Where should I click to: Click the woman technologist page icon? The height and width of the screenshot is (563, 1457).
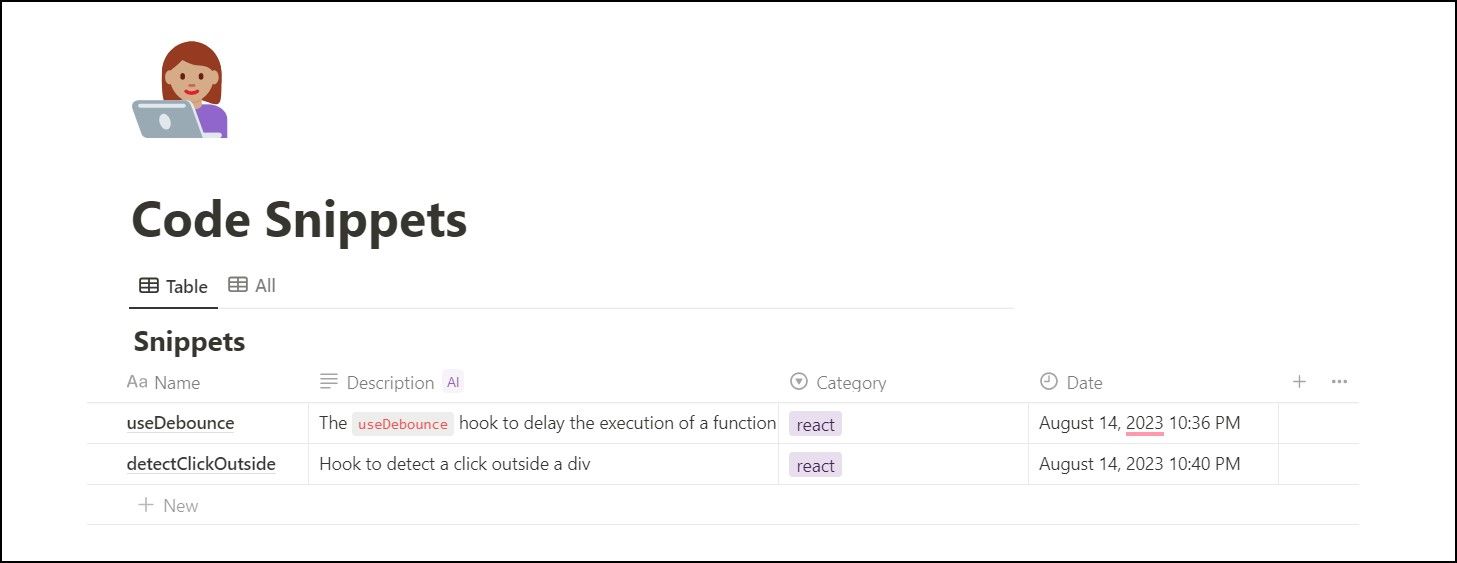[180, 90]
